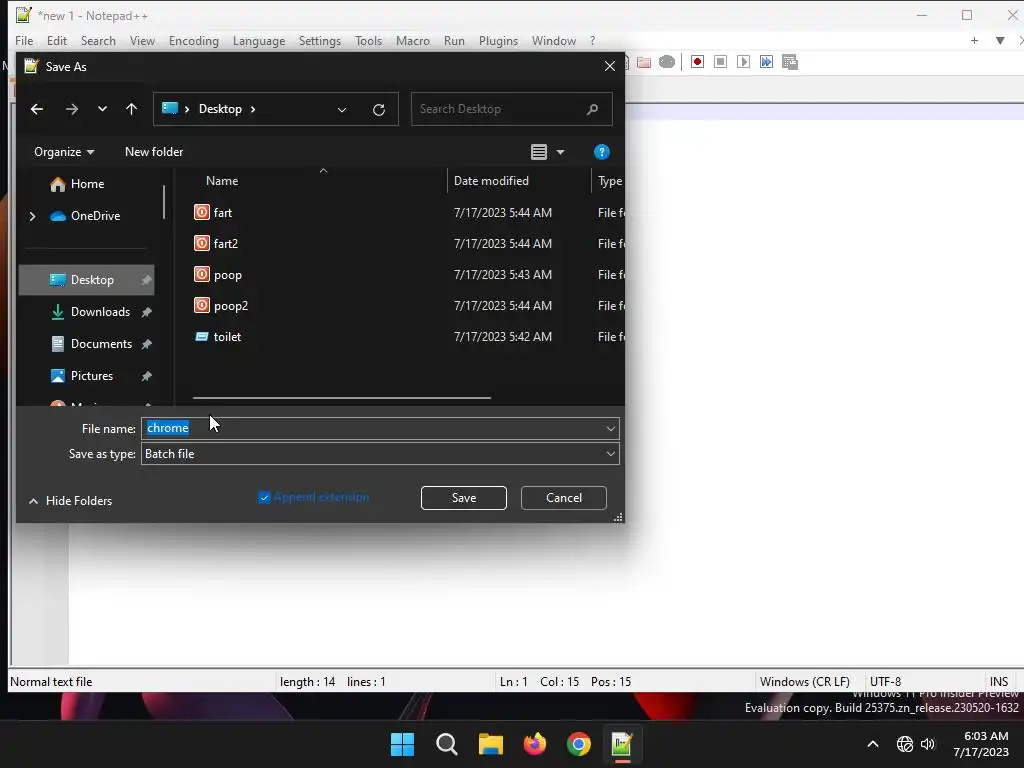This screenshot has width=1024, height=768.
Task: Open Folder as Workspace toolbar icon
Action: click(644, 62)
